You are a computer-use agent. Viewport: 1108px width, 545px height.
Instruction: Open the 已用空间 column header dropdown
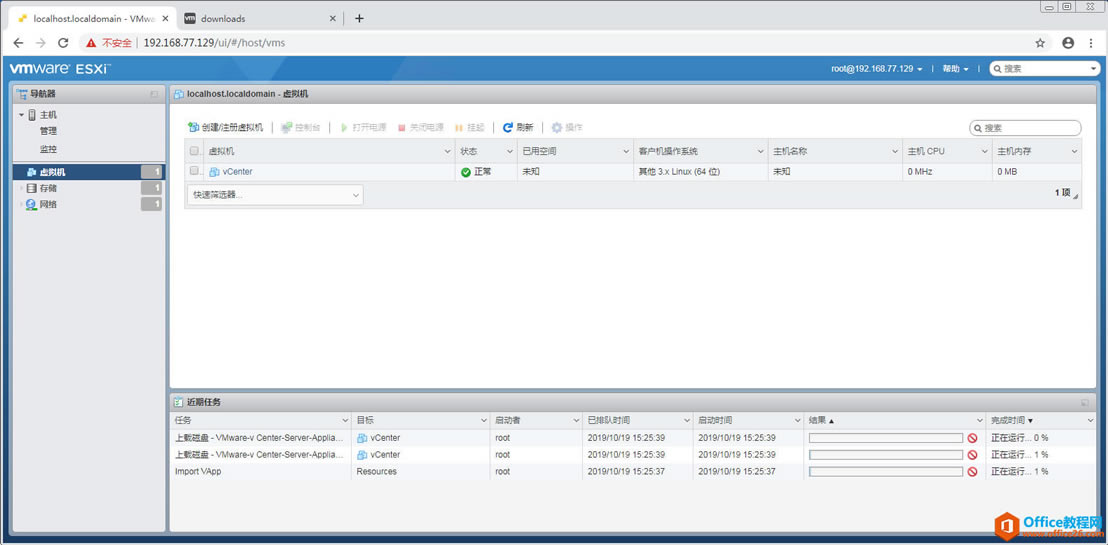(x=625, y=151)
